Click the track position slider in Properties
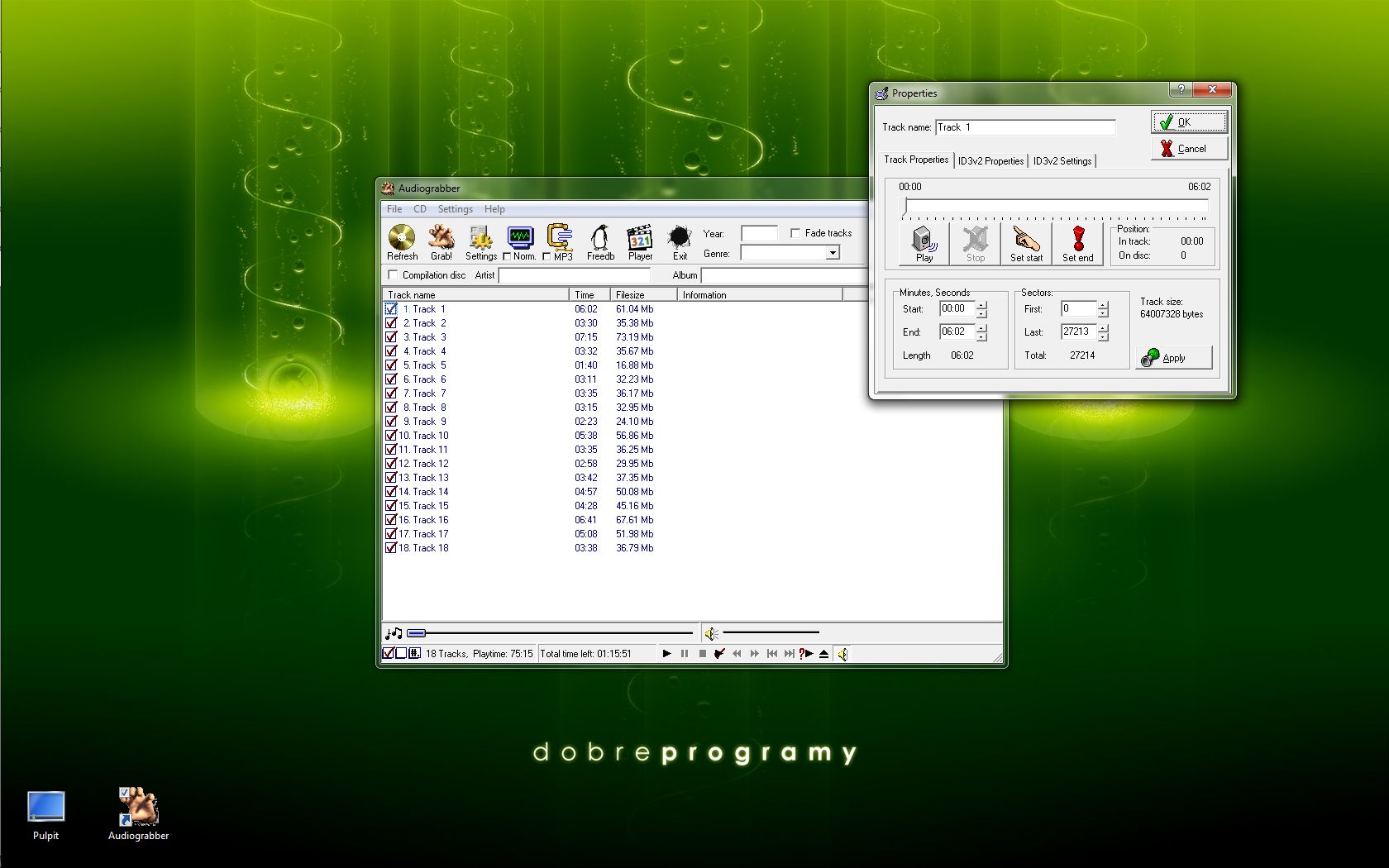This screenshot has width=1389, height=868. click(x=1055, y=207)
